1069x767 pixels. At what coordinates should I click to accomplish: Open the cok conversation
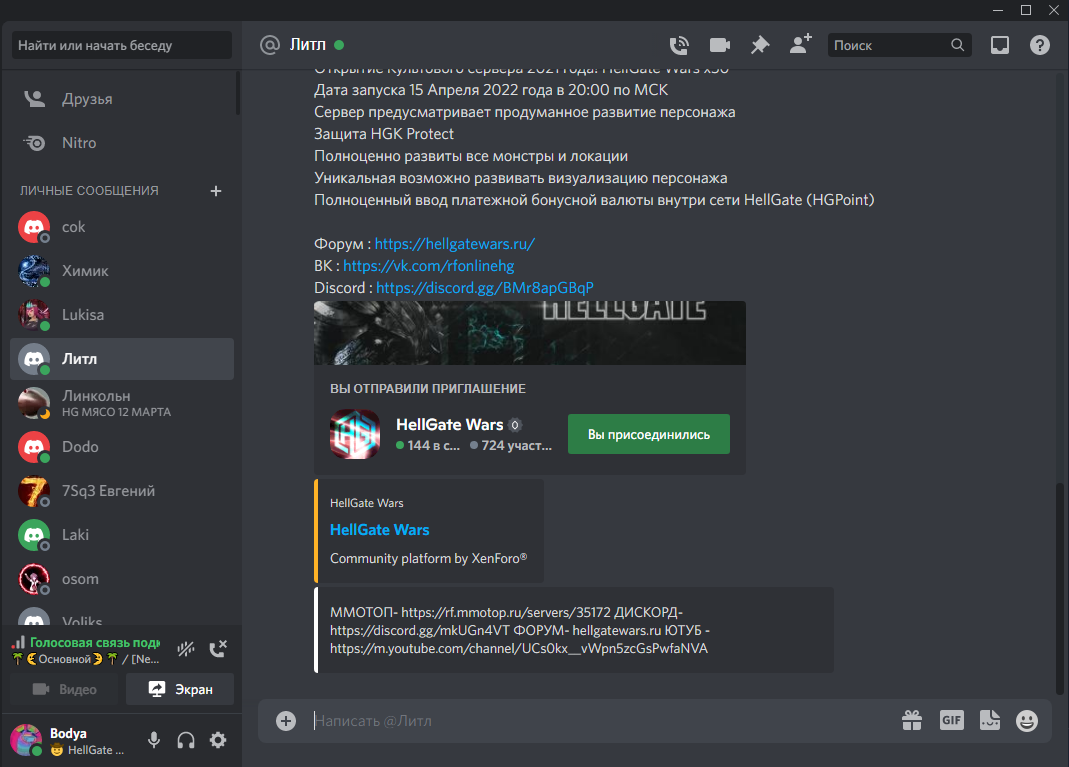[x=122, y=227]
